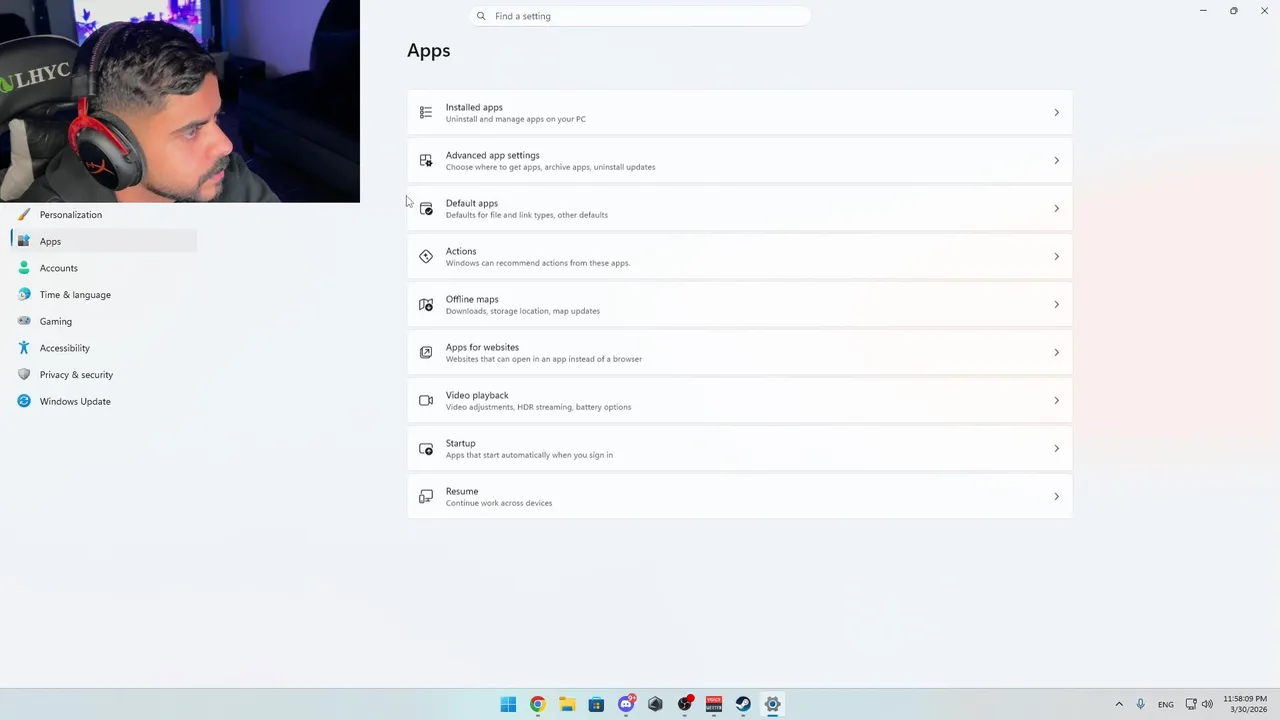
Task: Click the Offline maps icon
Action: coord(426,304)
